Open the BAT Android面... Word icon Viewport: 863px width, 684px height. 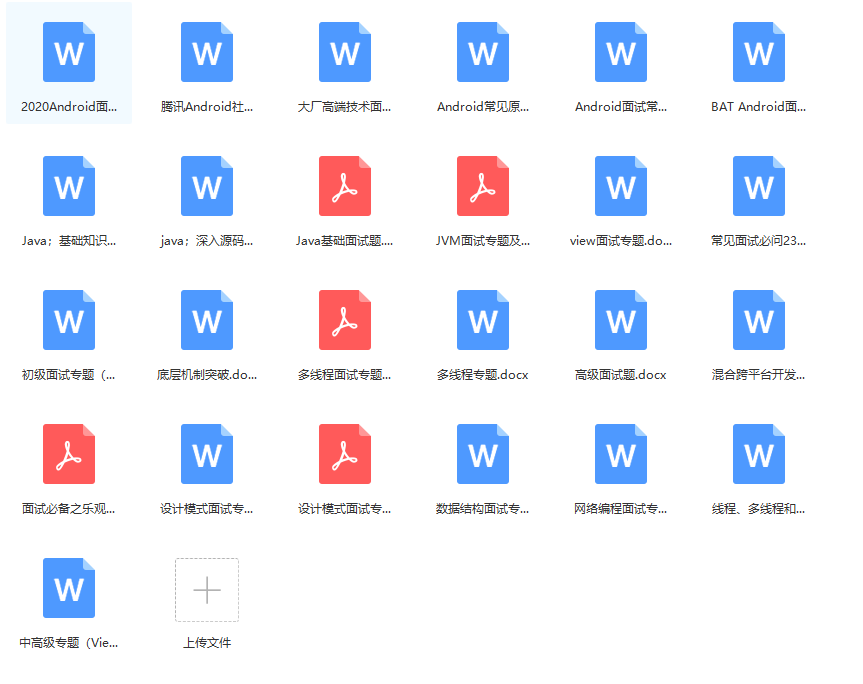click(759, 52)
